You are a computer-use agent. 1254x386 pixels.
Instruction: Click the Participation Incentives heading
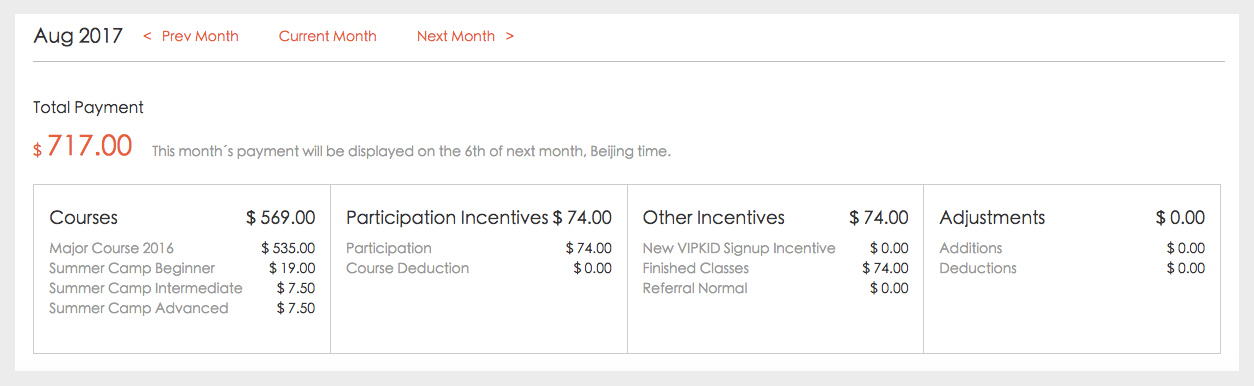point(447,217)
